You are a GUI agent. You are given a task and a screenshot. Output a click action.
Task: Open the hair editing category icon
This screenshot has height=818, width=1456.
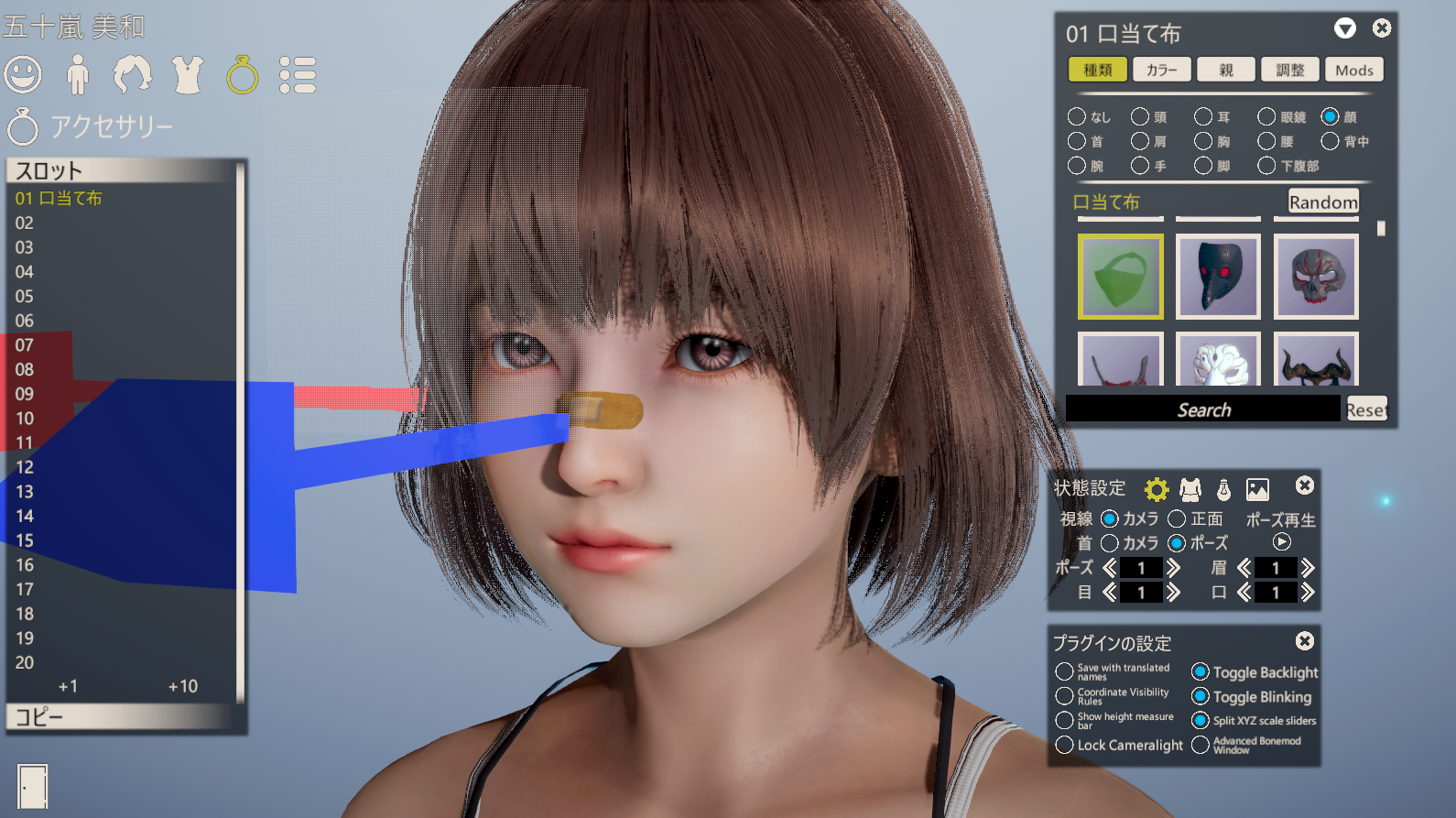[x=133, y=74]
